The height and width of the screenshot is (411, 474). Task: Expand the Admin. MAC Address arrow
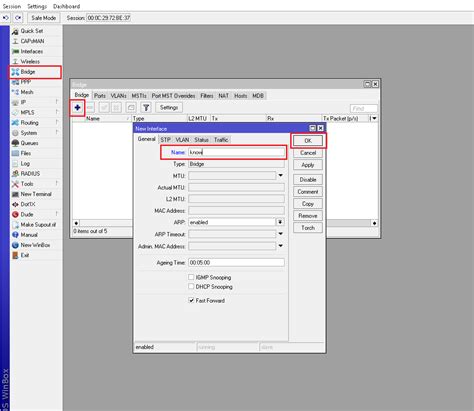(281, 246)
